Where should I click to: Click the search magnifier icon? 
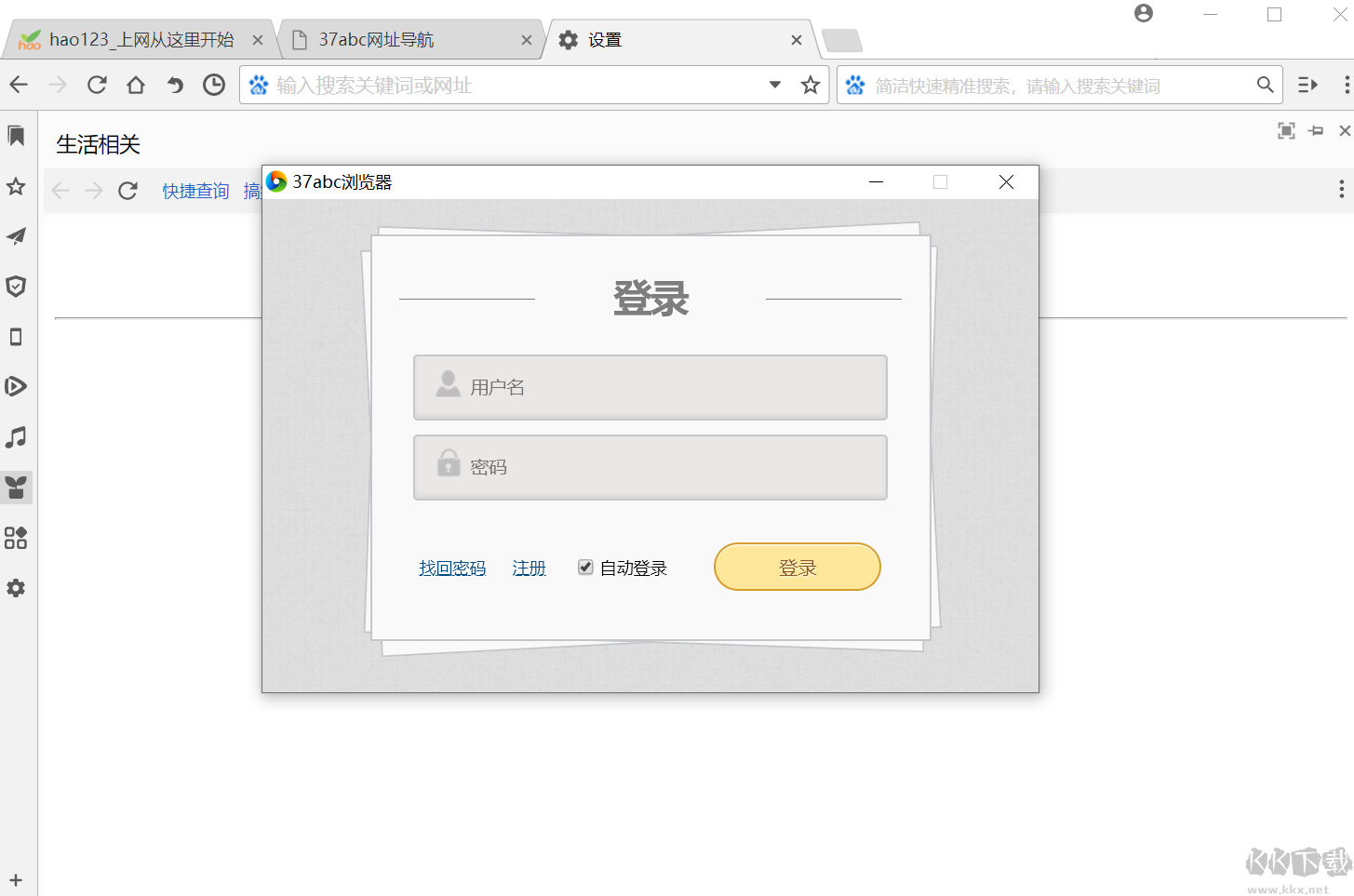(x=1265, y=85)
